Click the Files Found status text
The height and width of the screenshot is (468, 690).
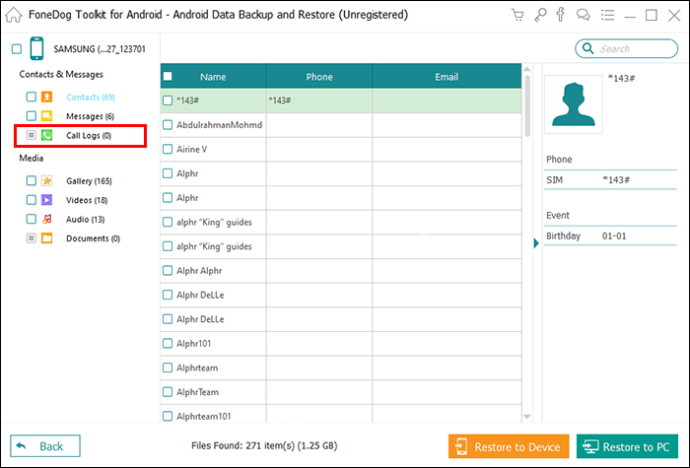pyautogui.click(x=264, y=446)
